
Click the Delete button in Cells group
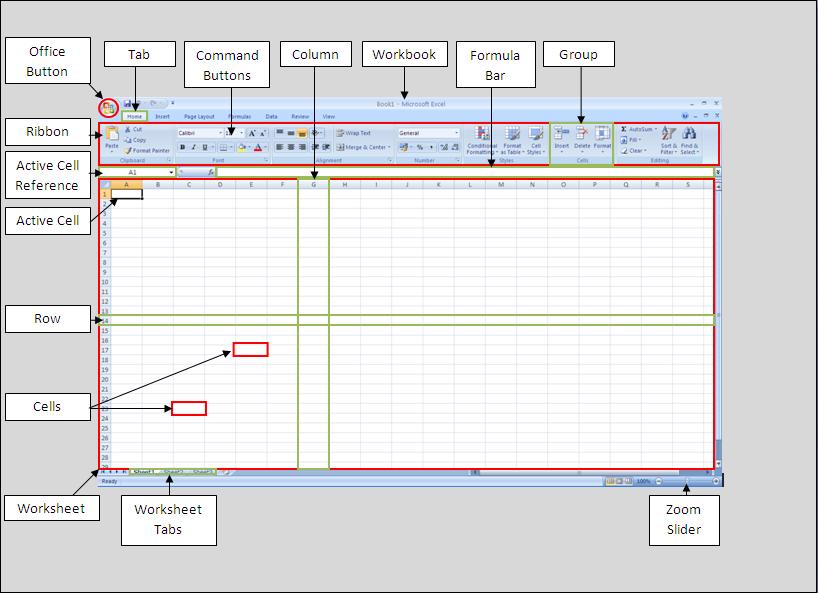pos(582,135)
